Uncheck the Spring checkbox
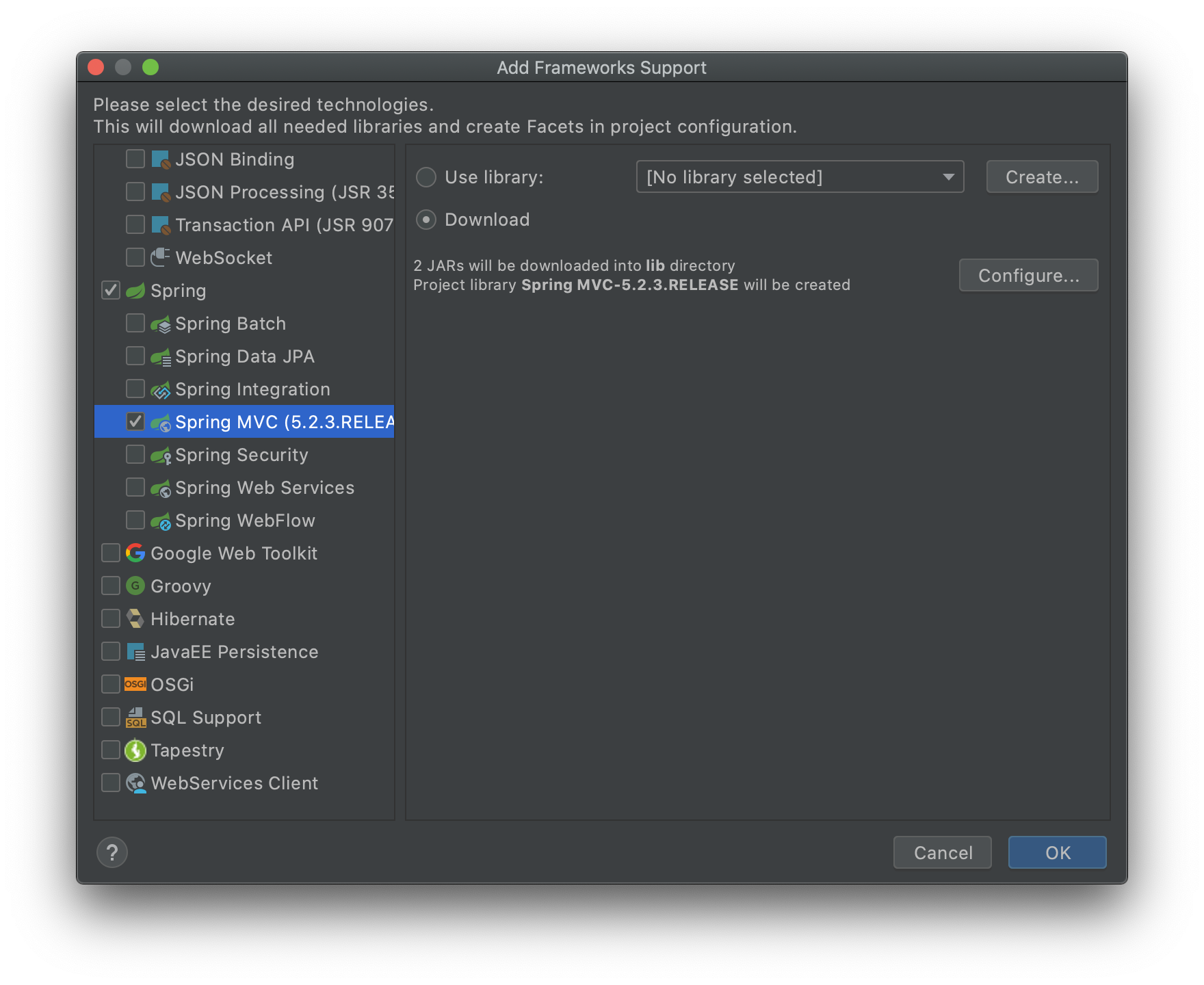 tap(111, 290)
